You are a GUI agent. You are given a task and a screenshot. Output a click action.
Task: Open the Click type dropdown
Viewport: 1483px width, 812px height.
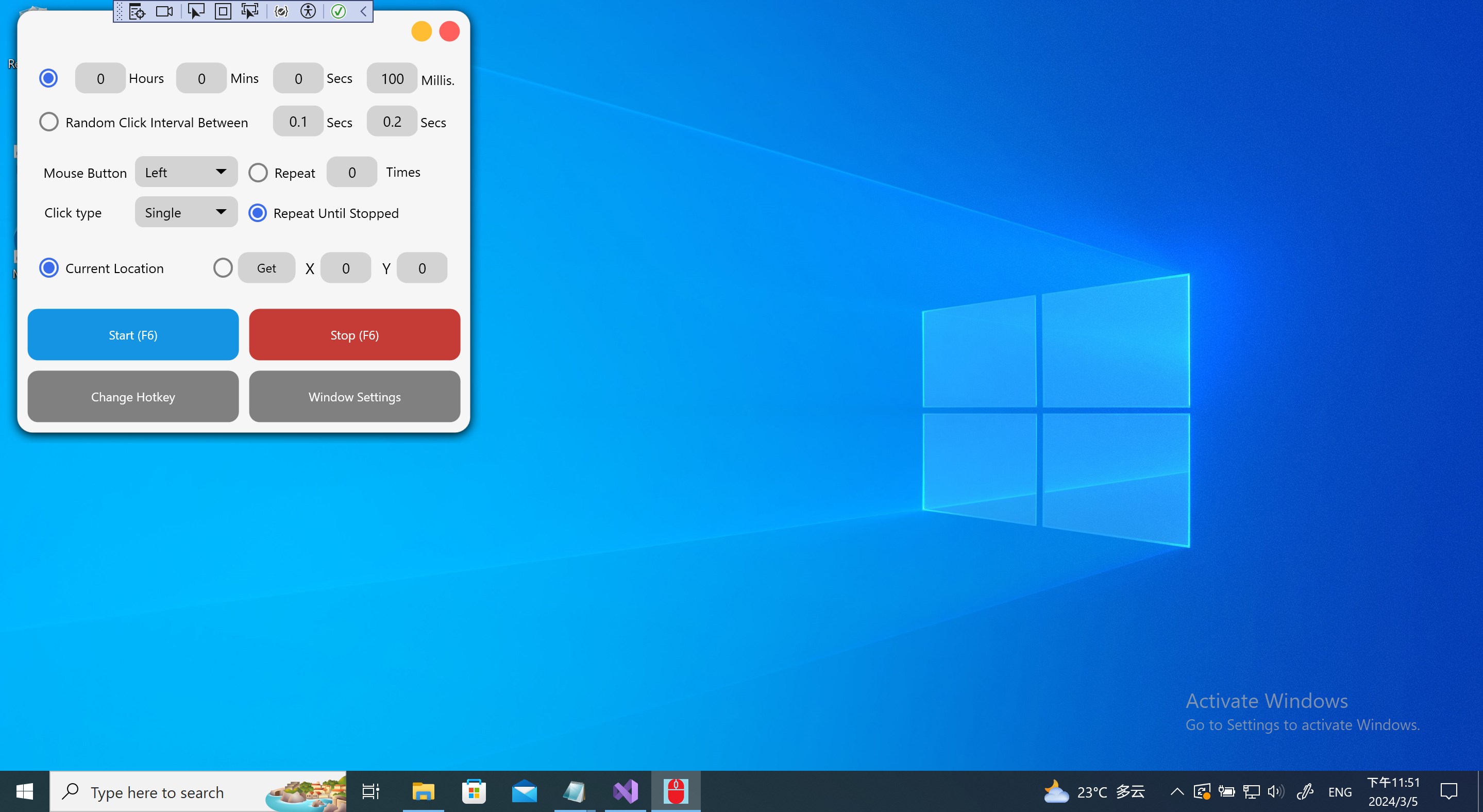coord(186,212)
